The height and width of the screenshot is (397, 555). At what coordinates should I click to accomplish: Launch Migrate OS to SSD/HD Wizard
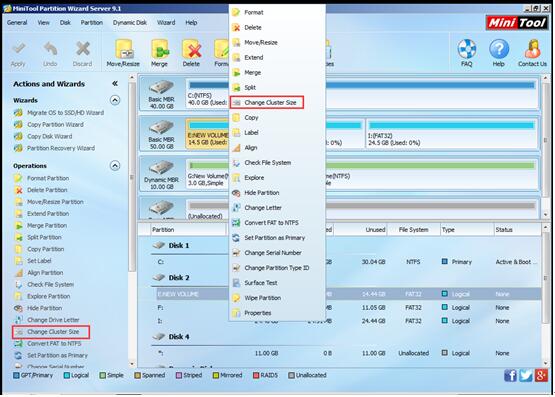pyautogui.click(x=58, y=113)
